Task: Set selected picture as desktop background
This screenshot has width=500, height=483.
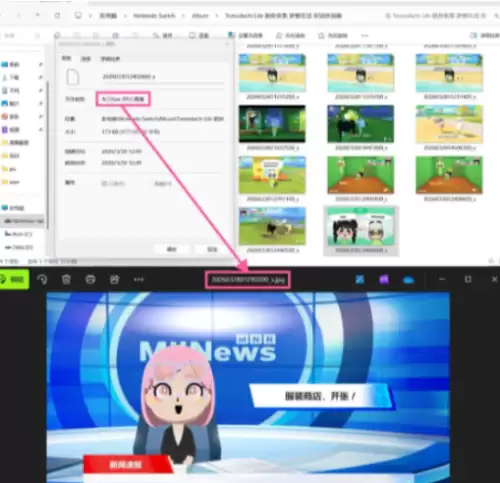Action: click(245, 35)
